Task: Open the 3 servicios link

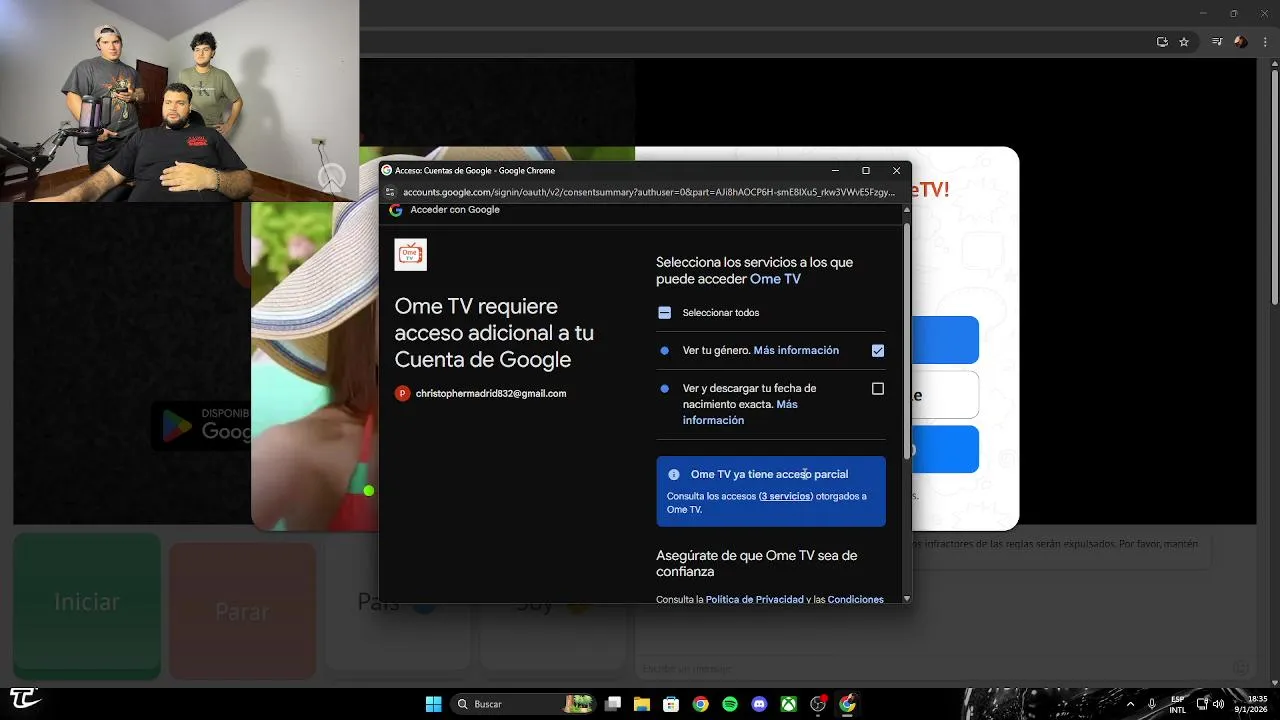Action: coord(786,496)
